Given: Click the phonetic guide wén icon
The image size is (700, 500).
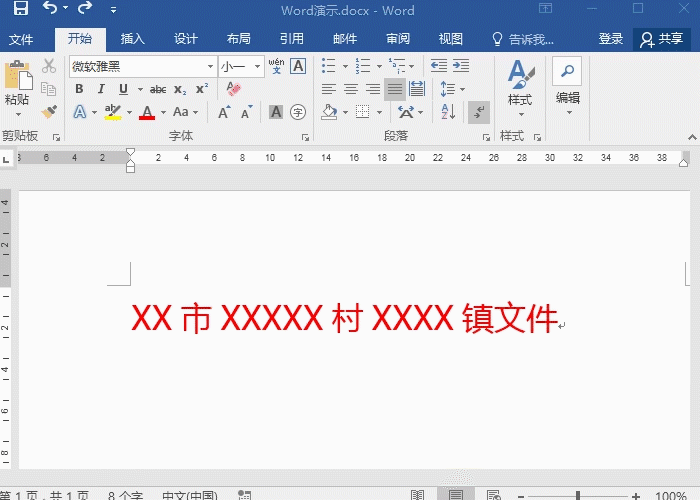Looking at the screenshot, I should pos(276,66).
